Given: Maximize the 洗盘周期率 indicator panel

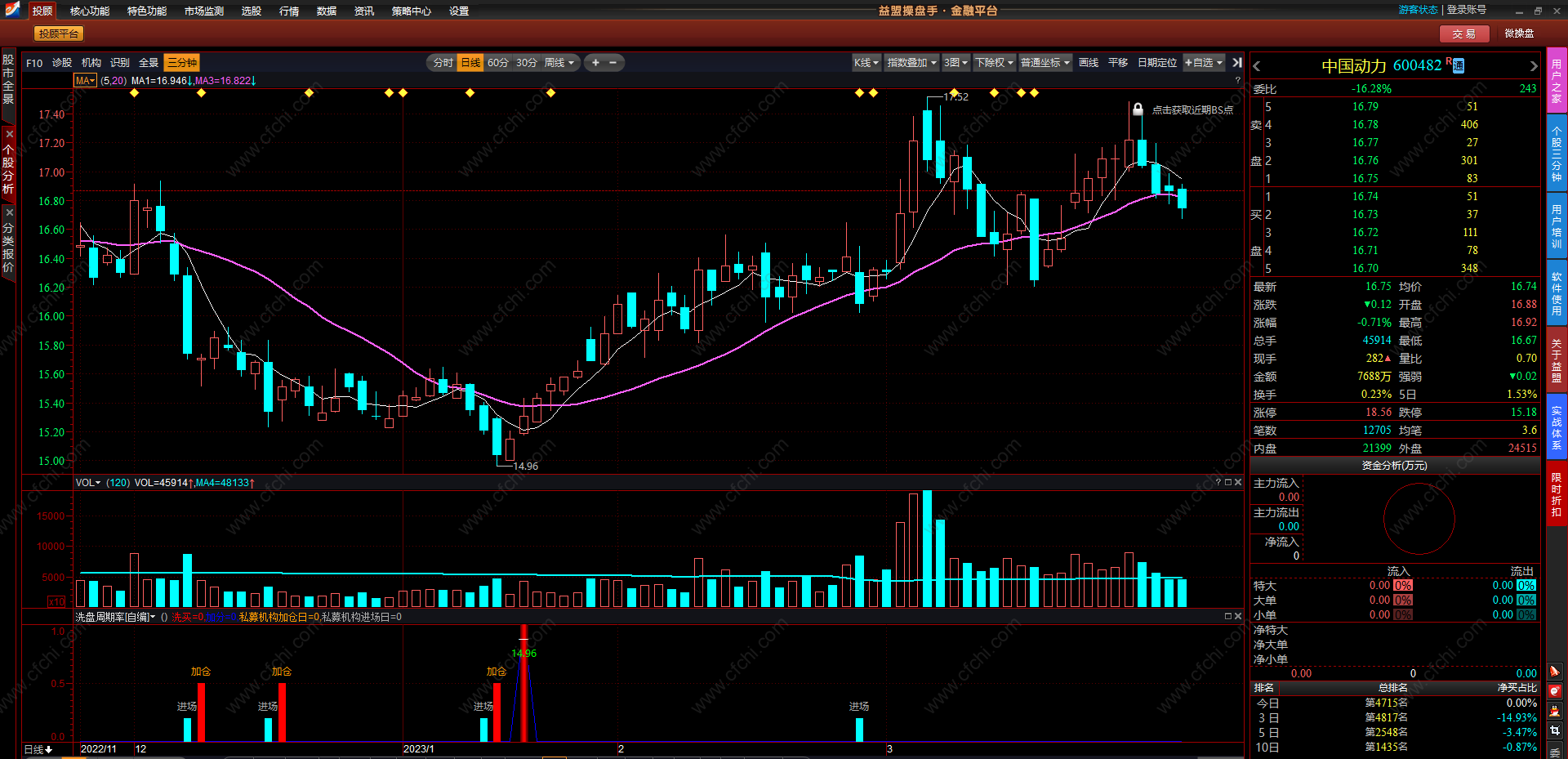Looking at the screenshot, I should pos(1228,616).
